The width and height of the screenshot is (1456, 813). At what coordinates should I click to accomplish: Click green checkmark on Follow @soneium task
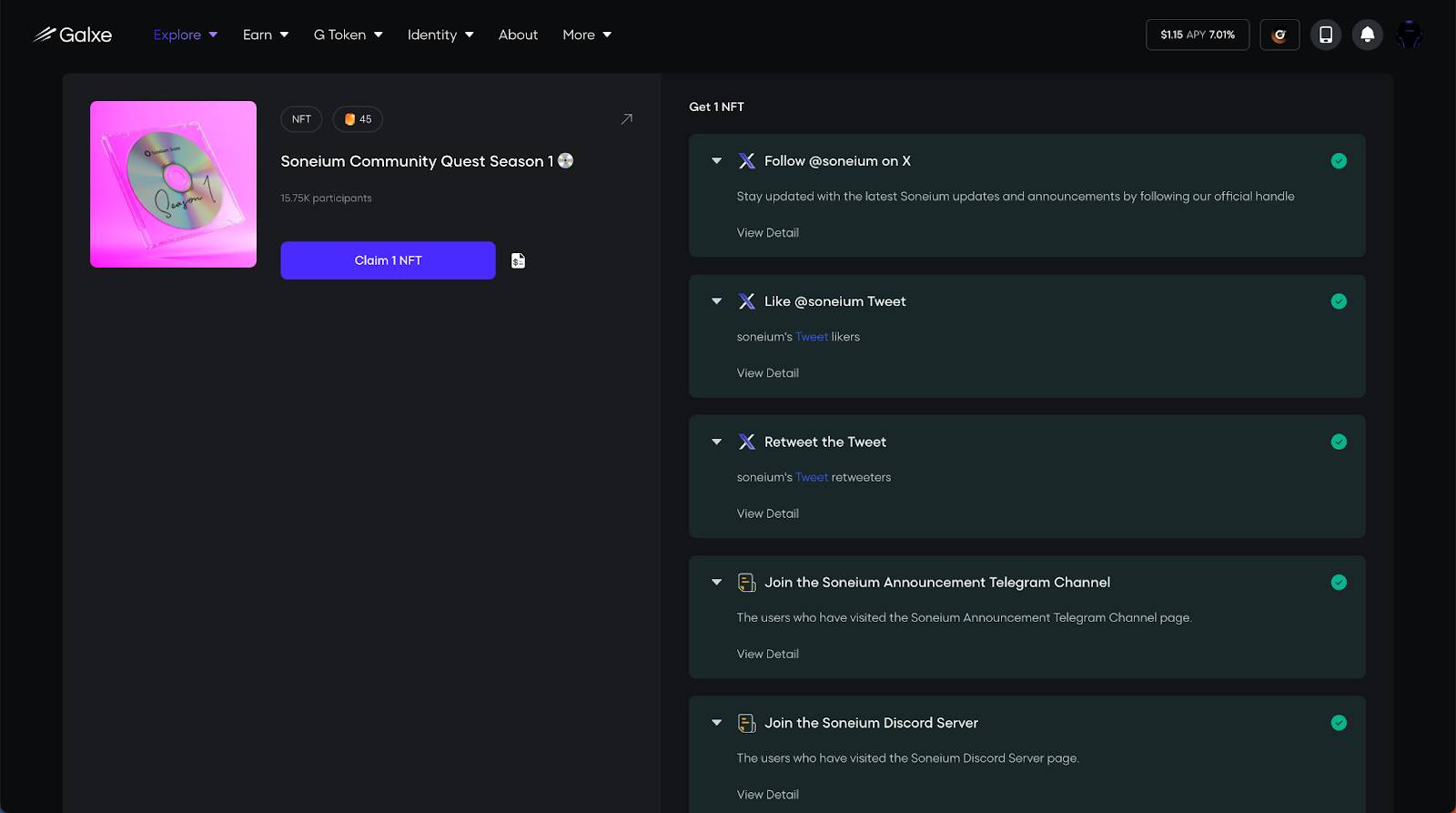pyautogui.click(x=1339, y=161)
